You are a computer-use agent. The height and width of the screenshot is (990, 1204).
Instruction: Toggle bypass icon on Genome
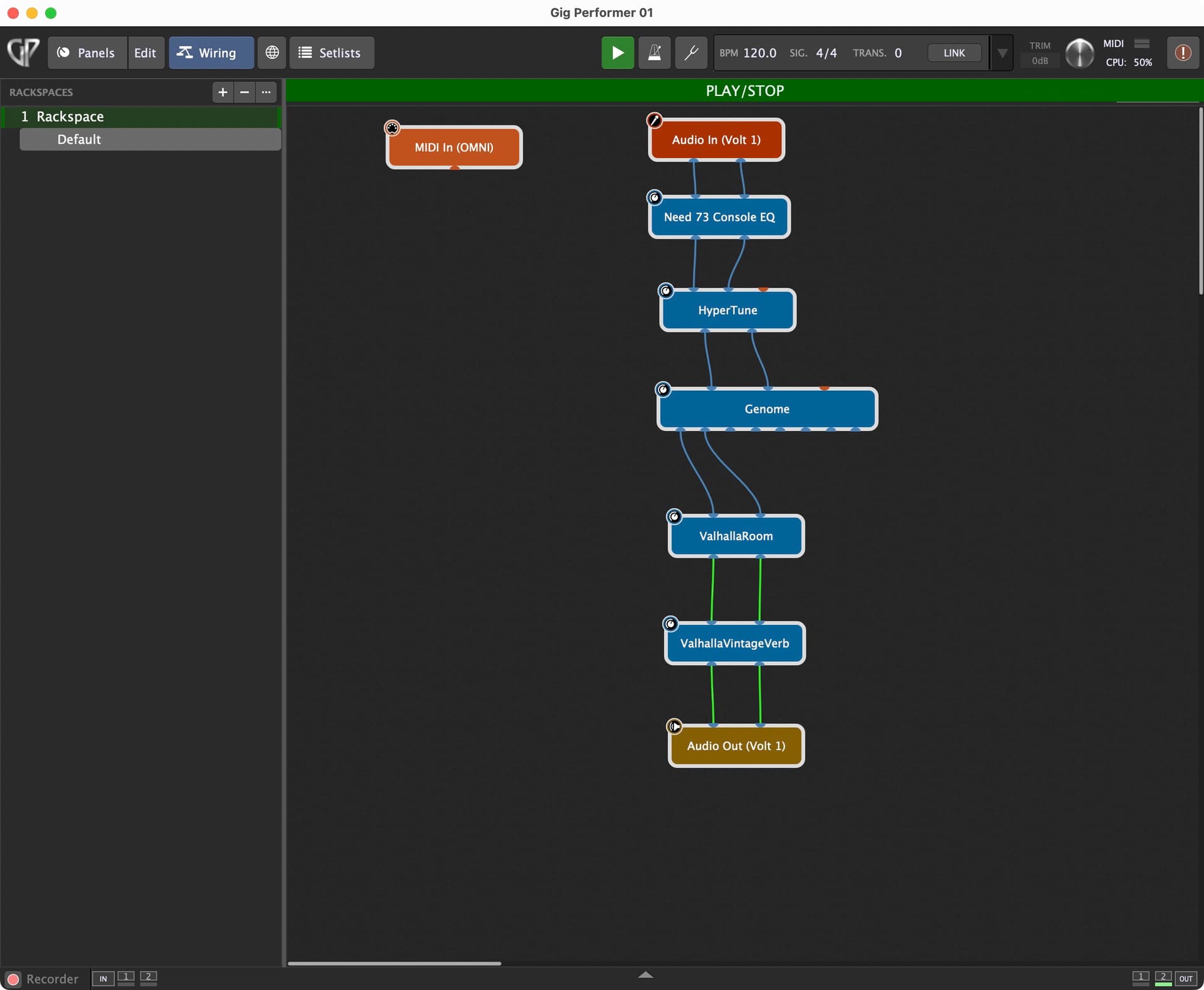(x=663, y=390)
